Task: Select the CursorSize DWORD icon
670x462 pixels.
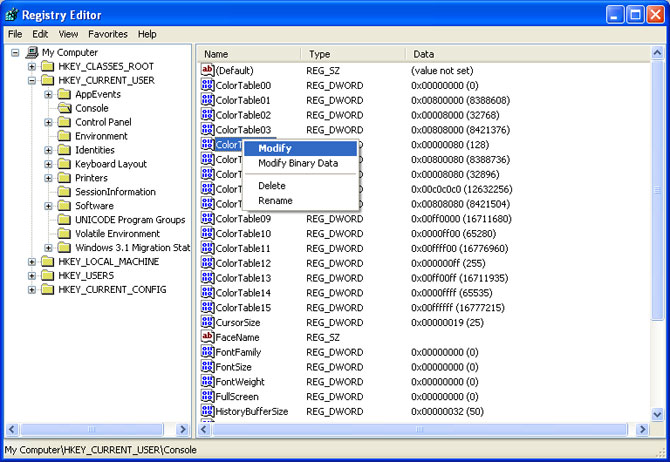Action: pyautogui.click(x=208, y=323)
